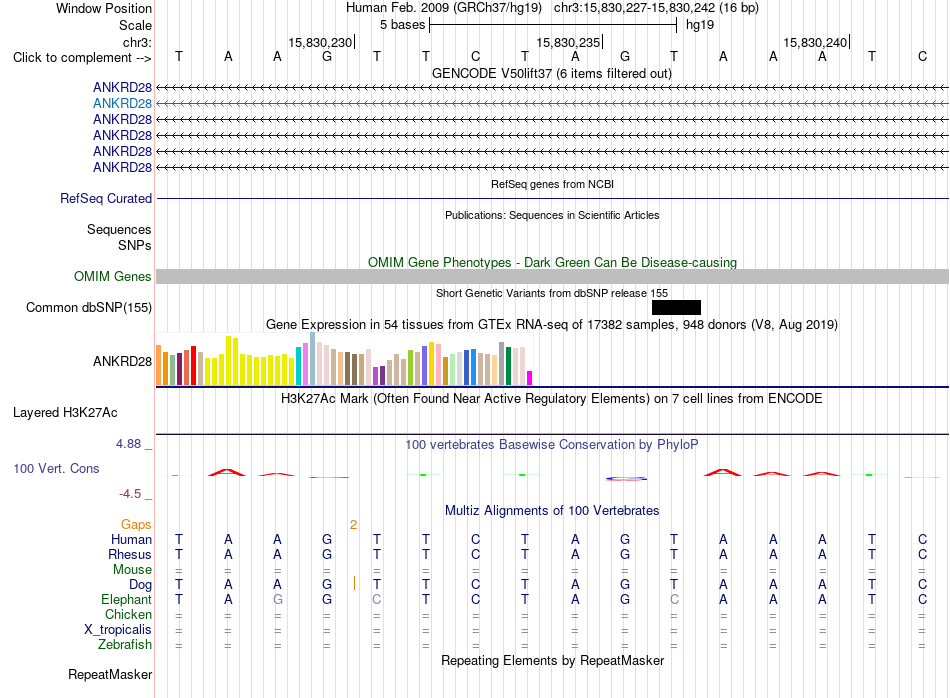
Task: Click the Mouse species label
Action: [x=132, y=570]
